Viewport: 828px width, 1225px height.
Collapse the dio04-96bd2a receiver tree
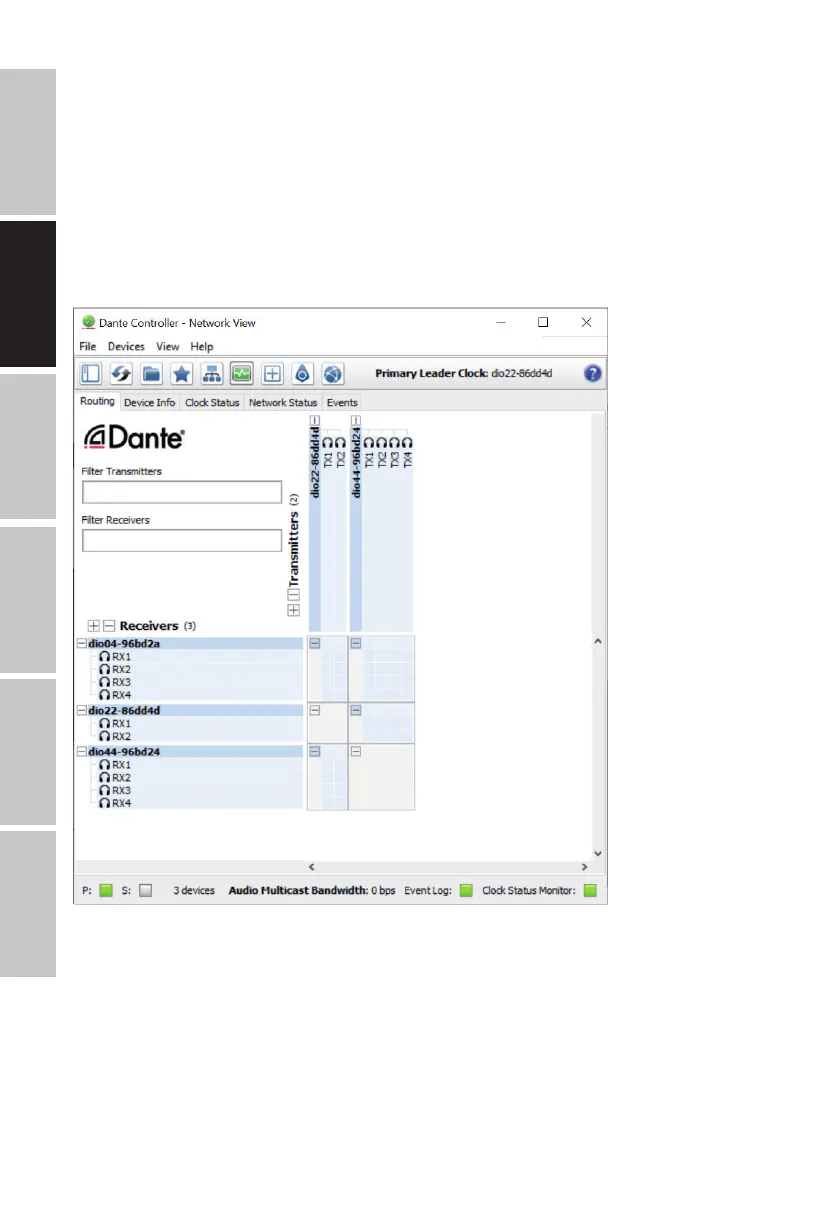coord(80,644)
